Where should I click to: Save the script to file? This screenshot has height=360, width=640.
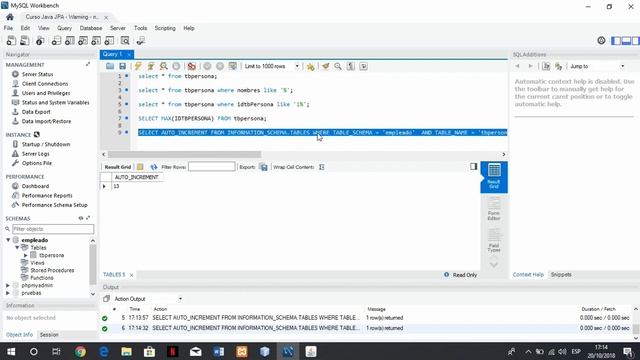122,66
